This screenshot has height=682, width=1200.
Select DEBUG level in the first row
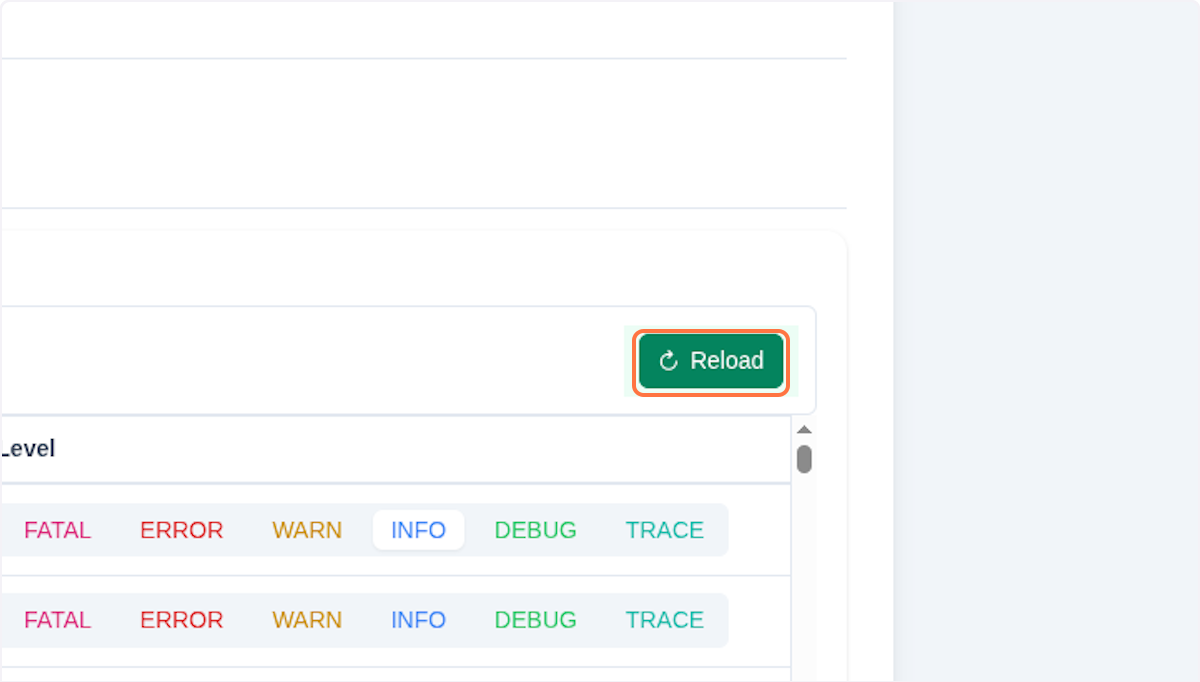(535, 530)
